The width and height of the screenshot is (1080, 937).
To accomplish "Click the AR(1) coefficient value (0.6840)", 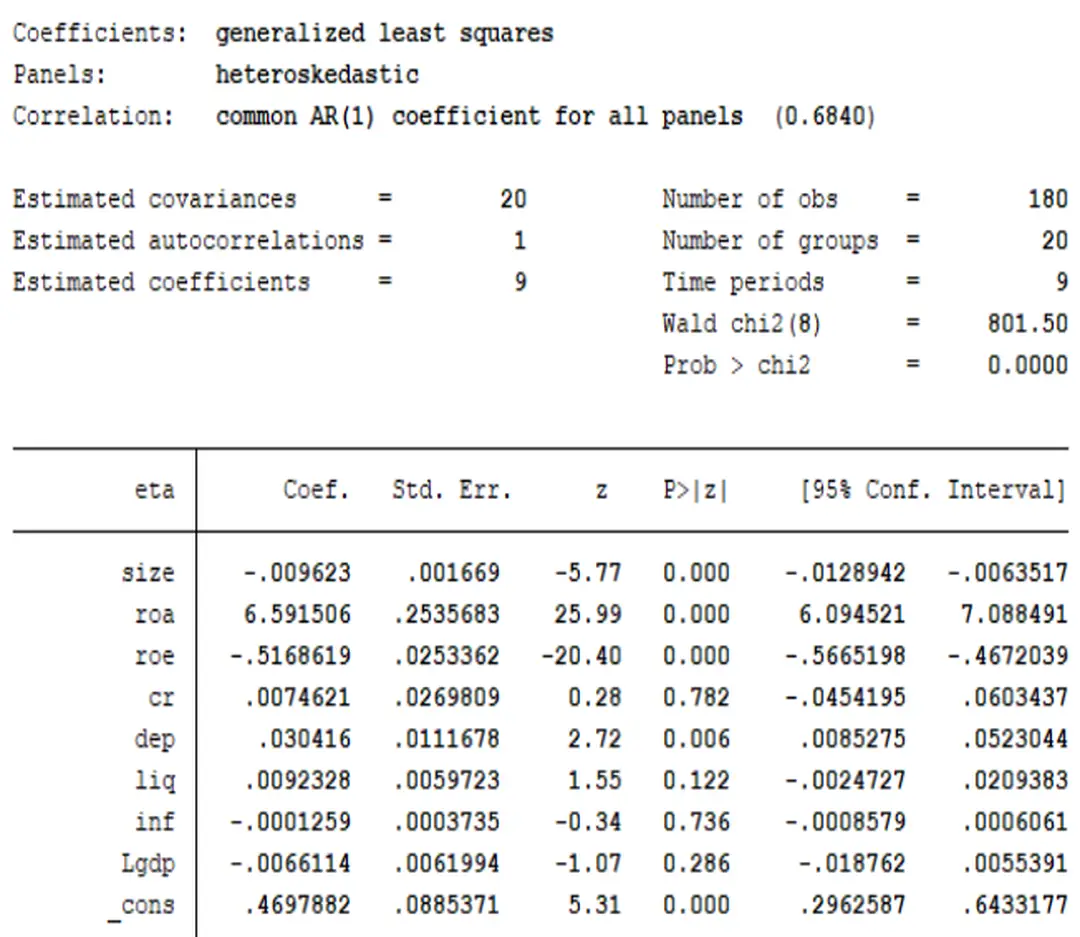I will [x=824, y=116].
